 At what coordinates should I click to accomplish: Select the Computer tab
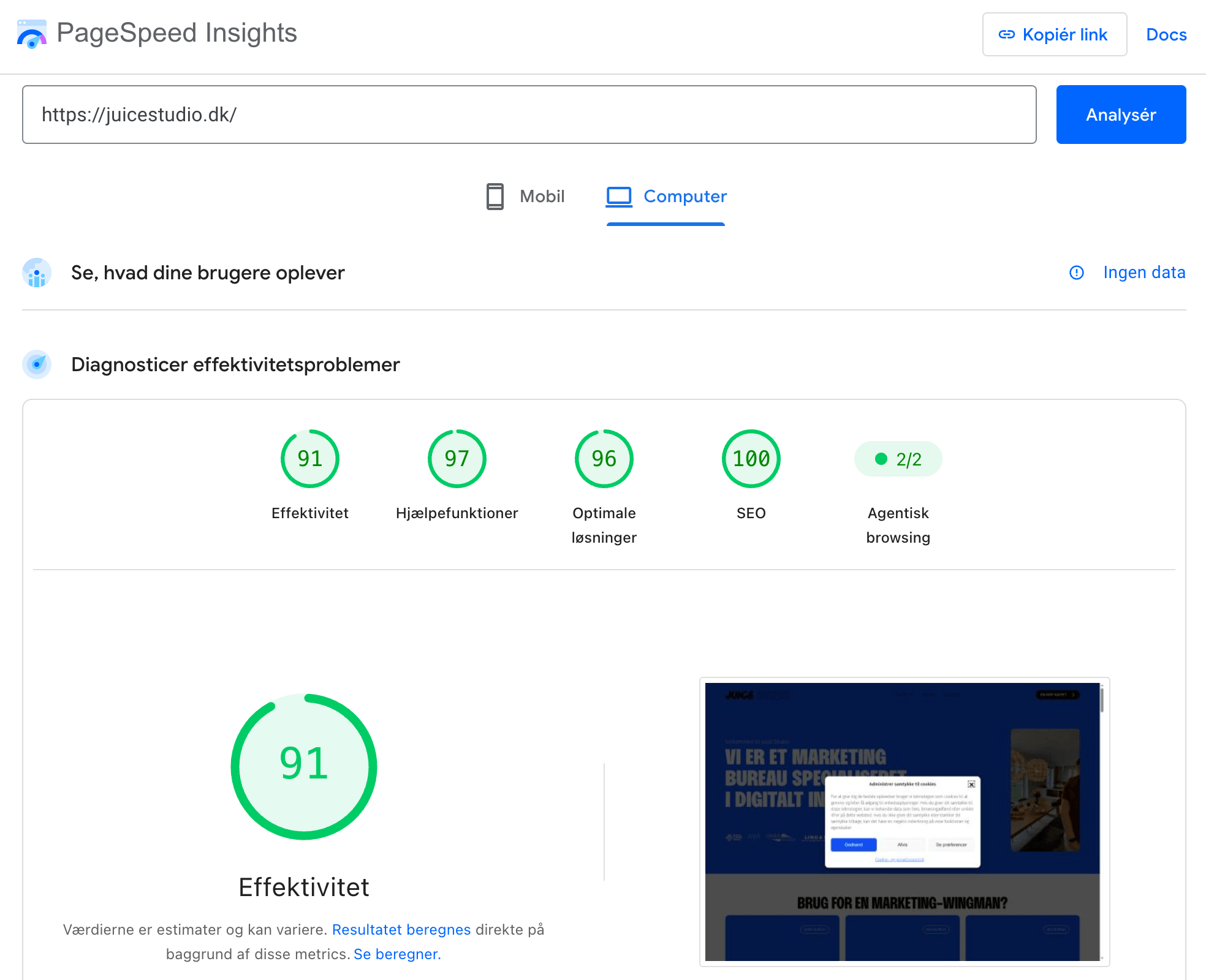pos(666,197)
